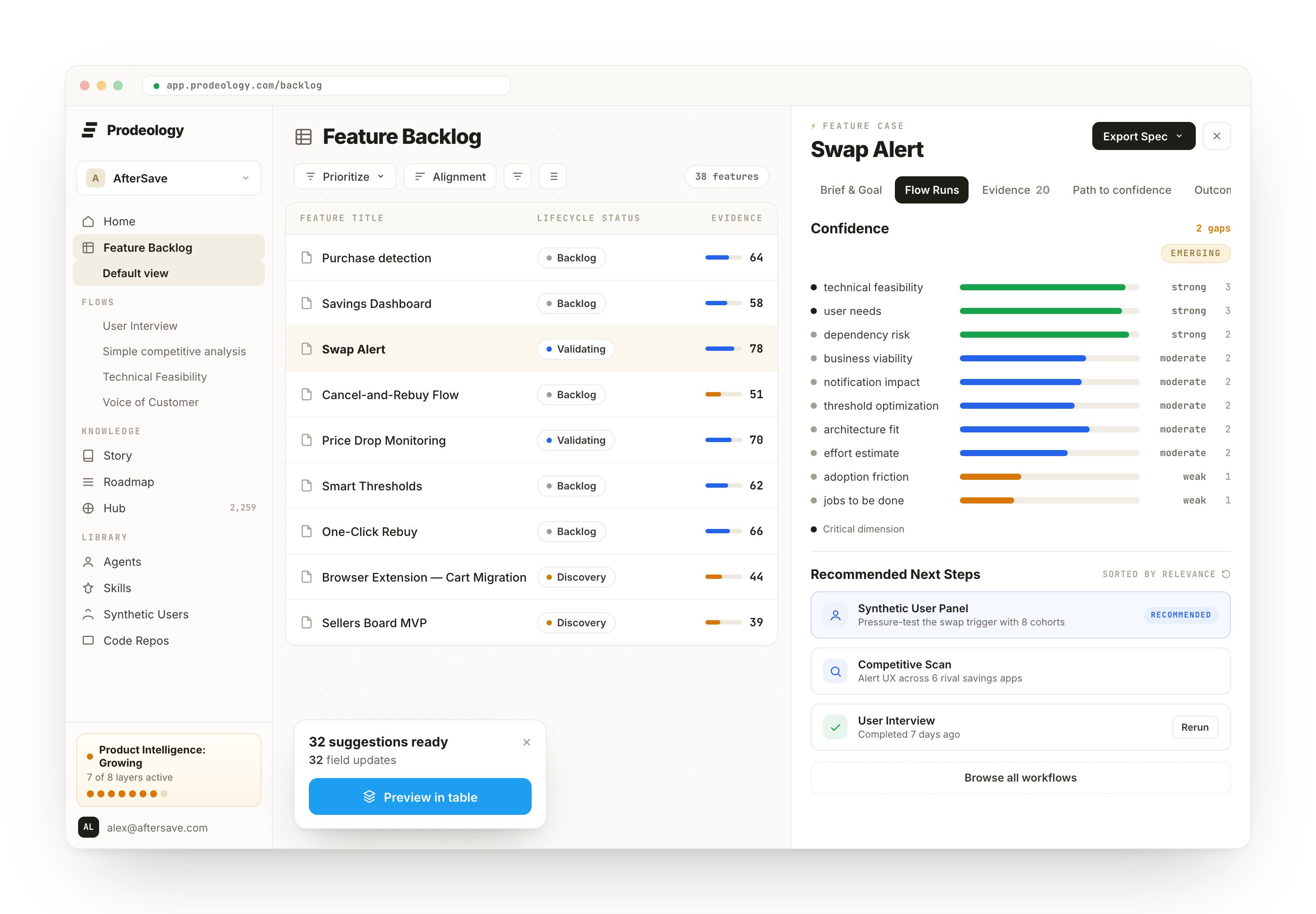Click Browse all workflows
Screen dimensions: 1316x914
click(1020, 778)
